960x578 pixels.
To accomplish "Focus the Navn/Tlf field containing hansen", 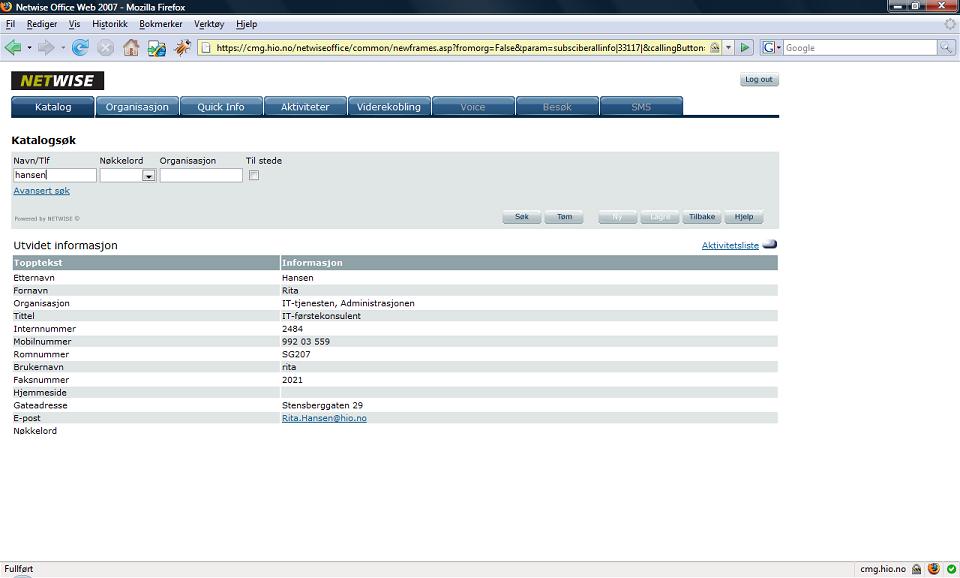I will (x=54, y=175).
